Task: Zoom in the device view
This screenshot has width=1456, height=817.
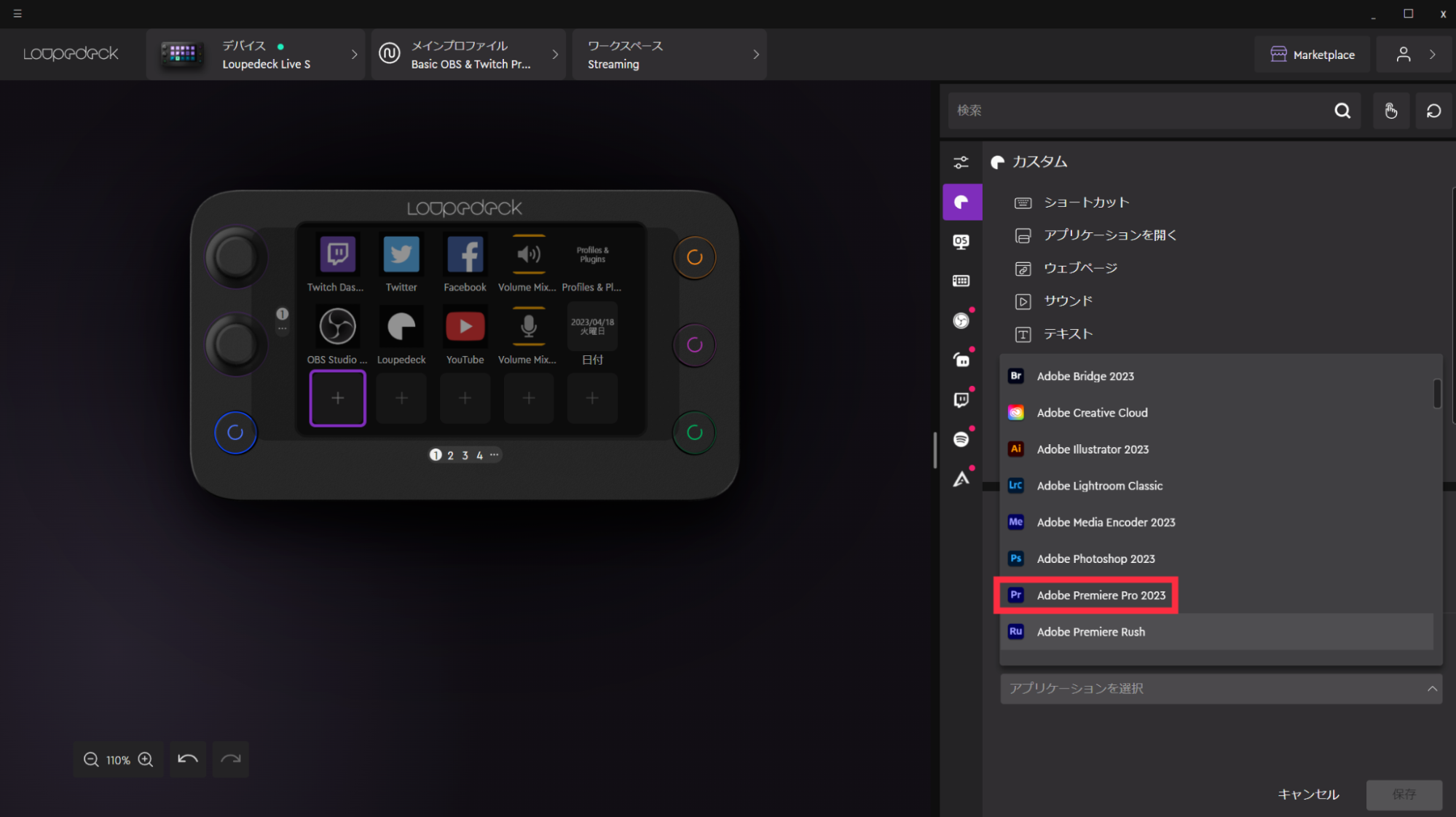Action: [146, 759]
